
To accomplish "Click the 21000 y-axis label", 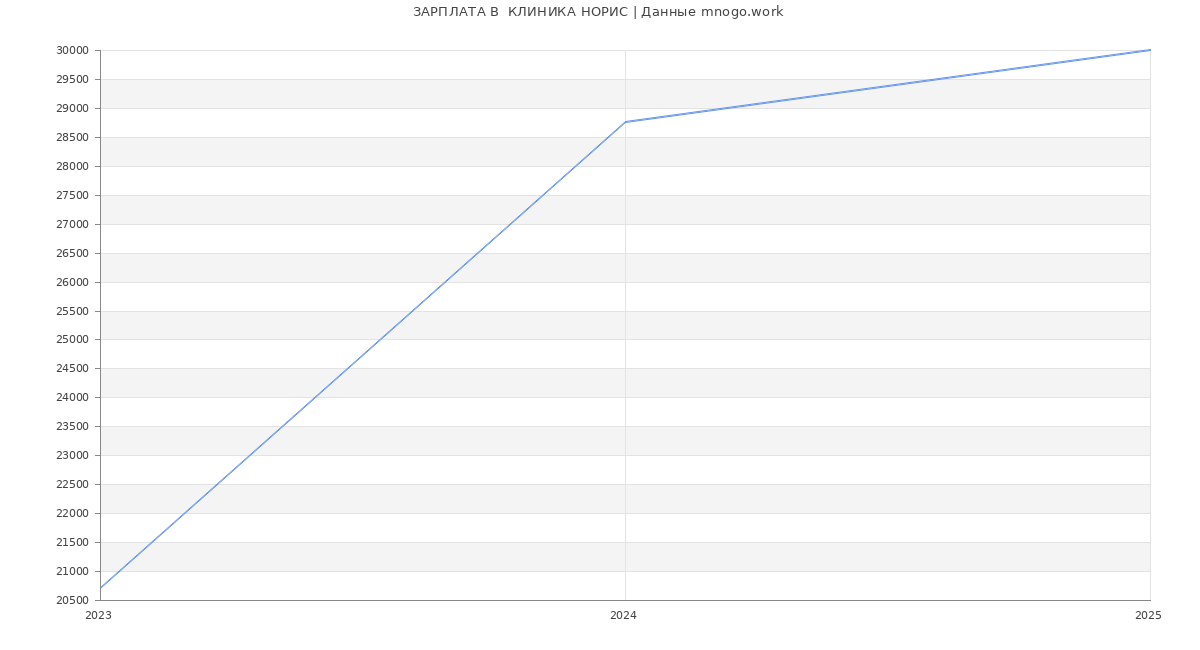I will pos(72,571).
